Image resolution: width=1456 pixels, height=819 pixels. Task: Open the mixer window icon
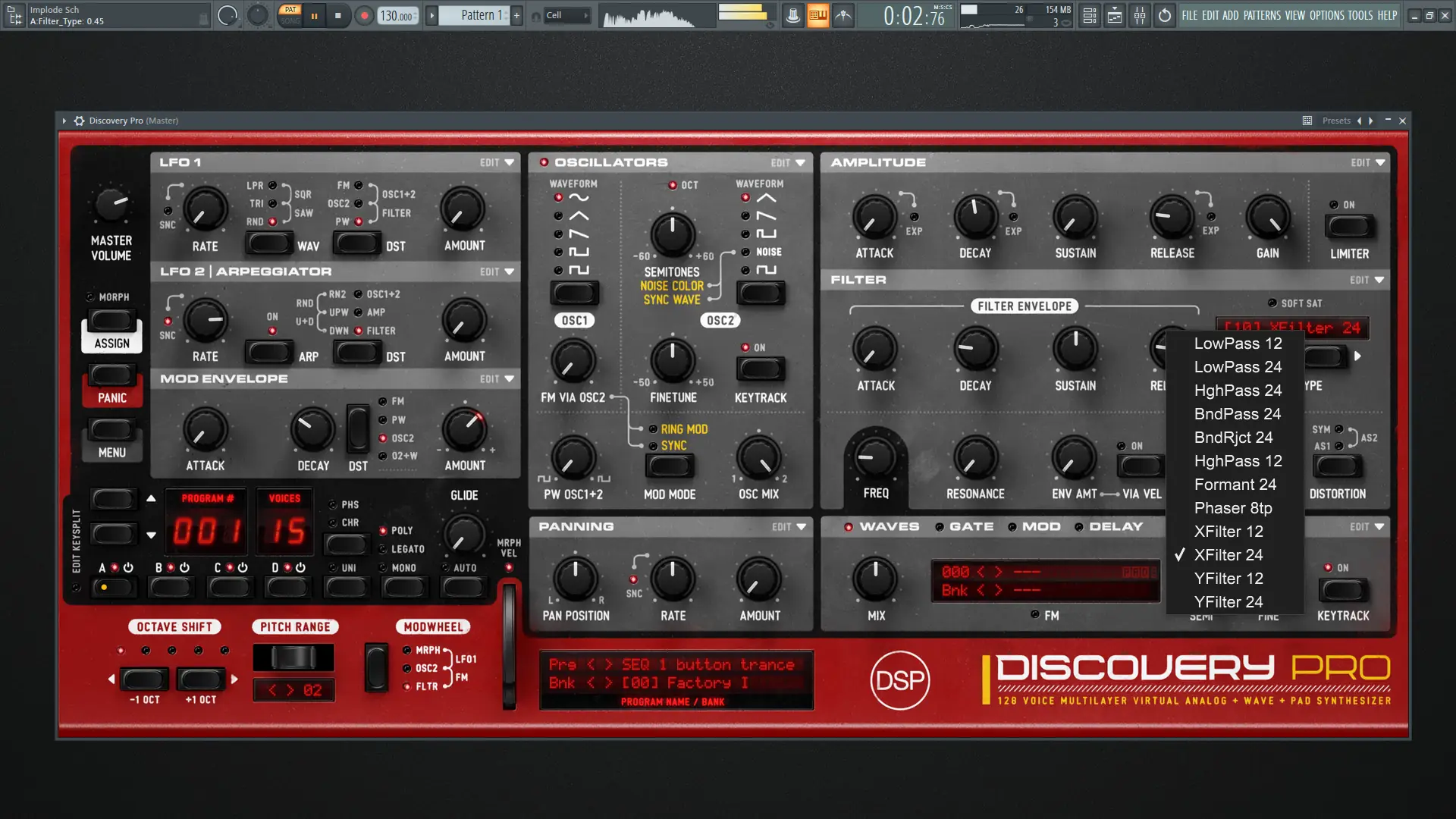[x=1140, y=15]
